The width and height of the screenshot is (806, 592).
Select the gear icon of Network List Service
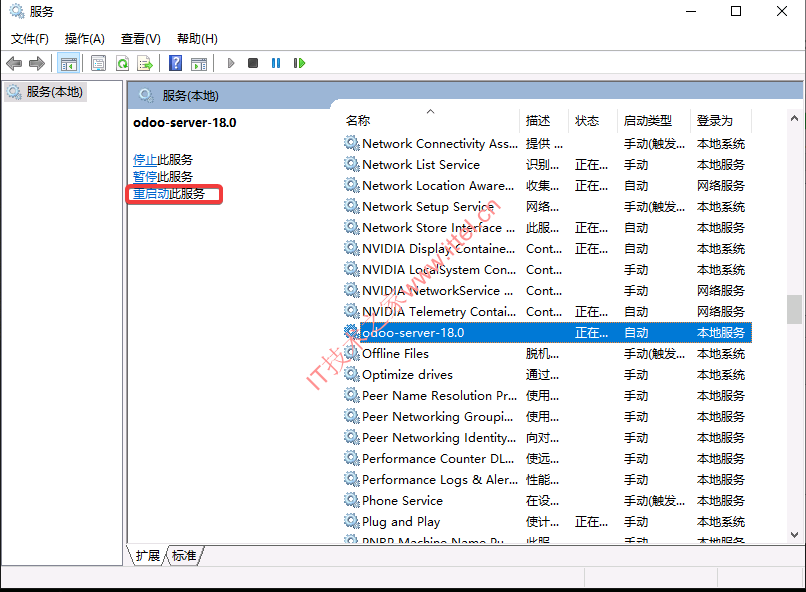tap(352, 164)
